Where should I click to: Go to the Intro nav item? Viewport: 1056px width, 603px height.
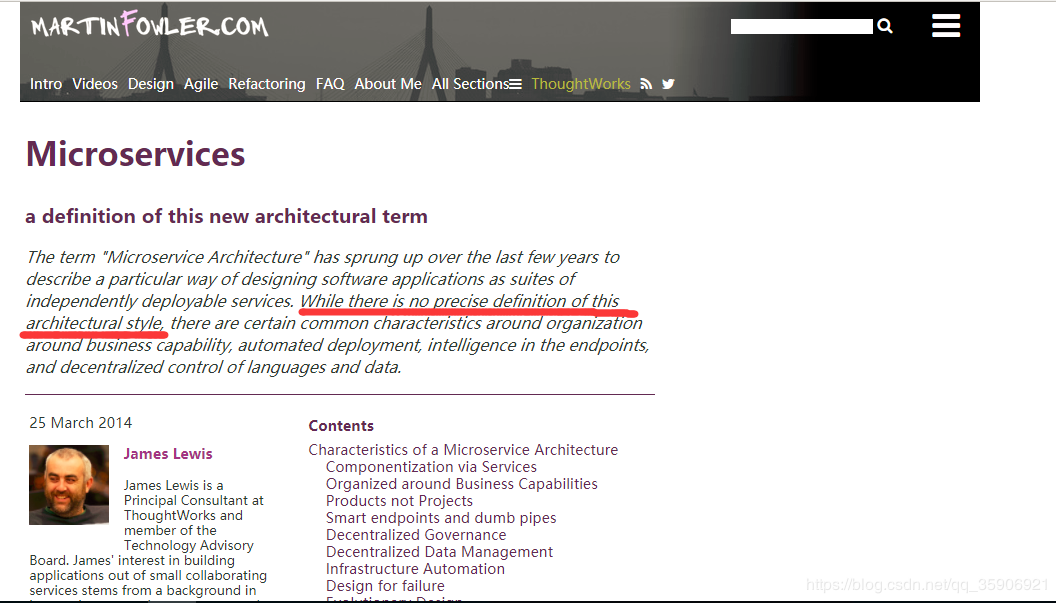(x=46, y=84)
